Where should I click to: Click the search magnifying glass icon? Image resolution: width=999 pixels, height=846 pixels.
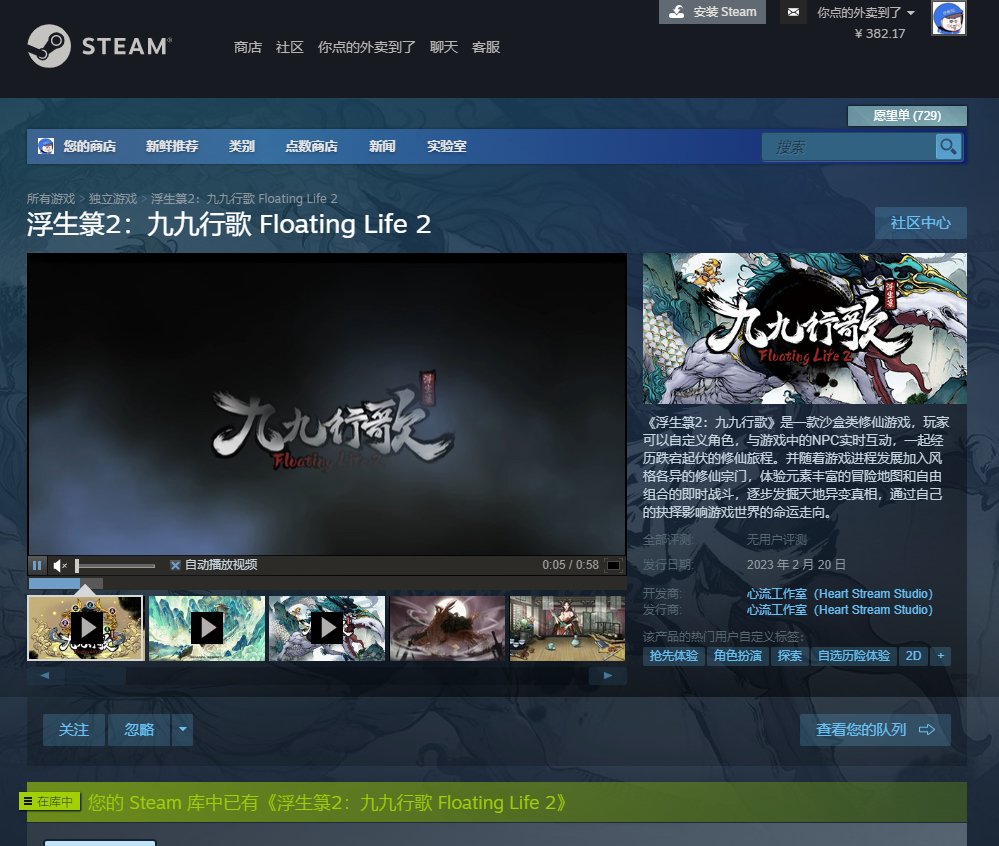pyautogui.click(x=947, y=146)
